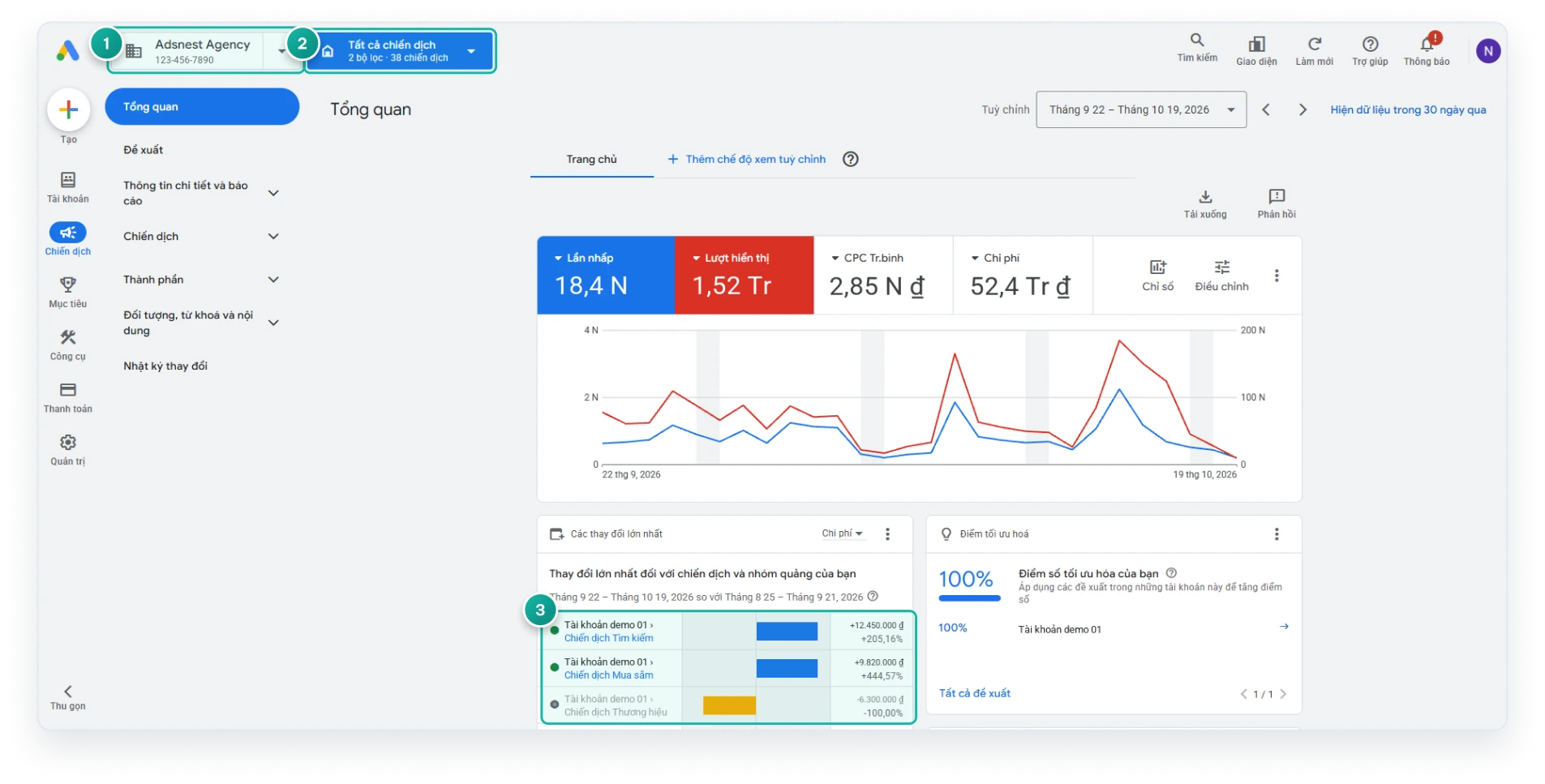Open Tất cả chiến dịch filter dropdown
Viewport: 1545px width, 784px height.
[400, 51]
